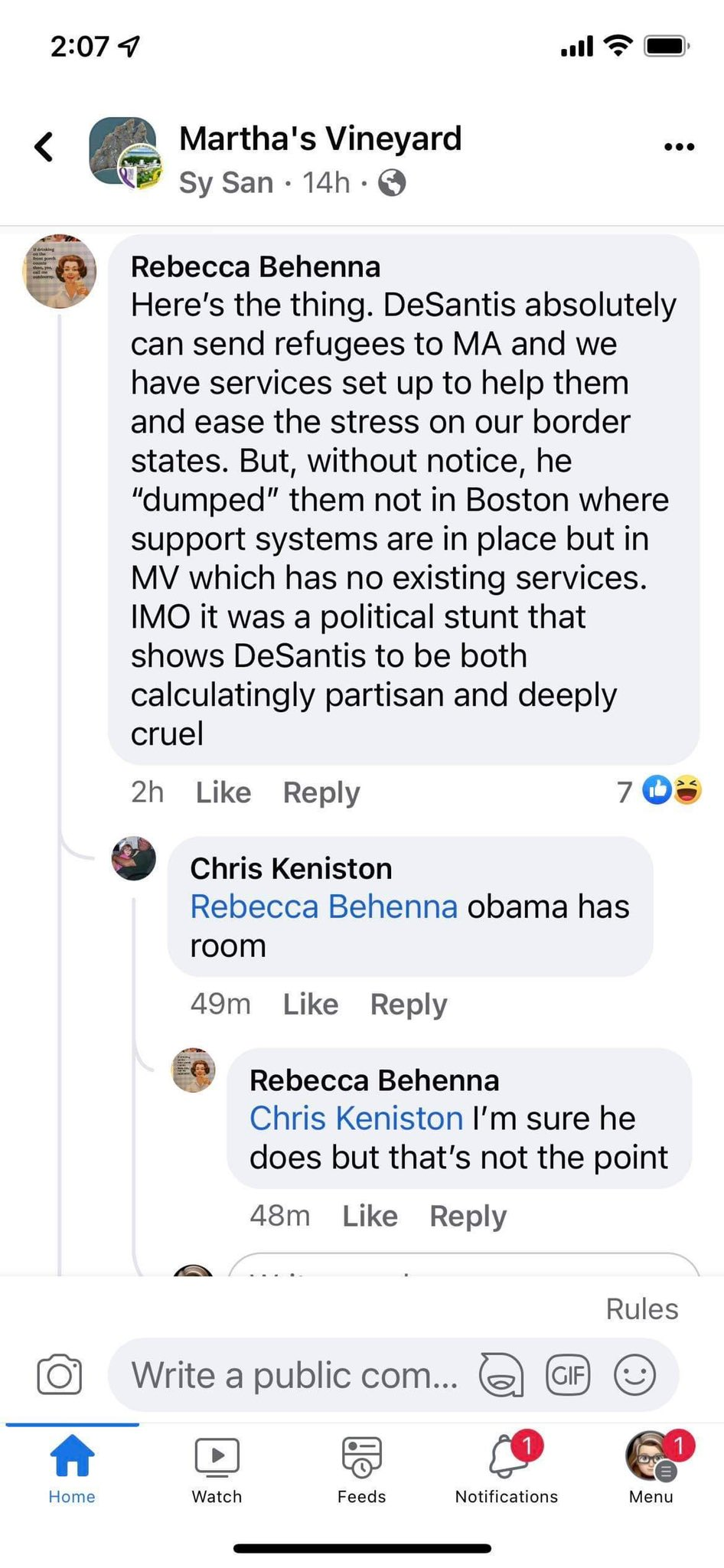
Task: Tap the Write a public comment field
Action: tap(295, 1375)
